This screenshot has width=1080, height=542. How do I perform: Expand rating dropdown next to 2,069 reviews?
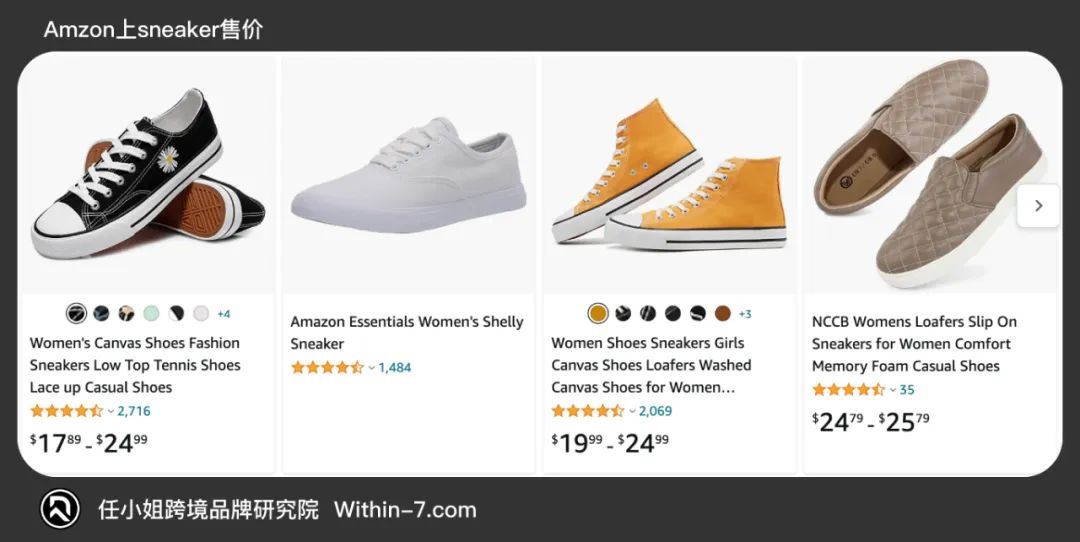click(x=632, y=412)
